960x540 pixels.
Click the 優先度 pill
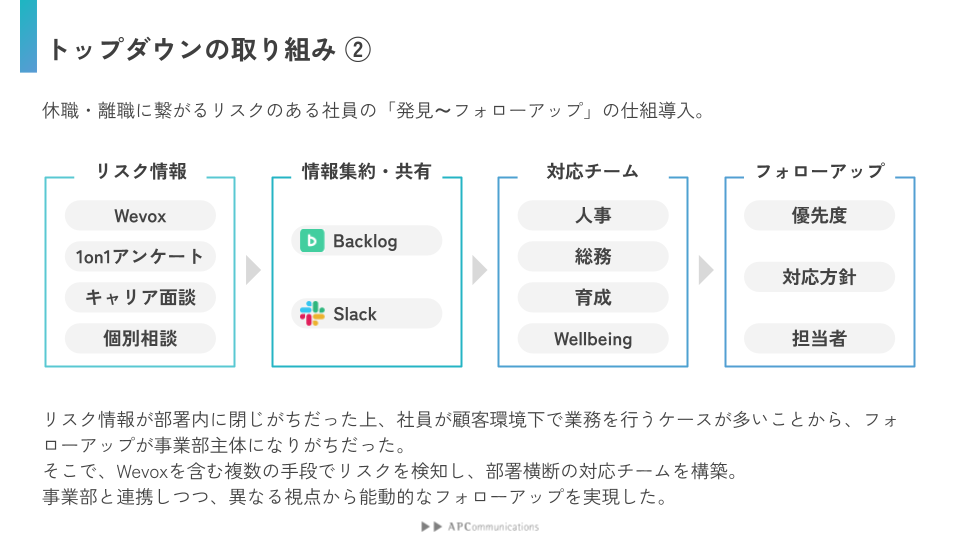click(x=819, y=216)
